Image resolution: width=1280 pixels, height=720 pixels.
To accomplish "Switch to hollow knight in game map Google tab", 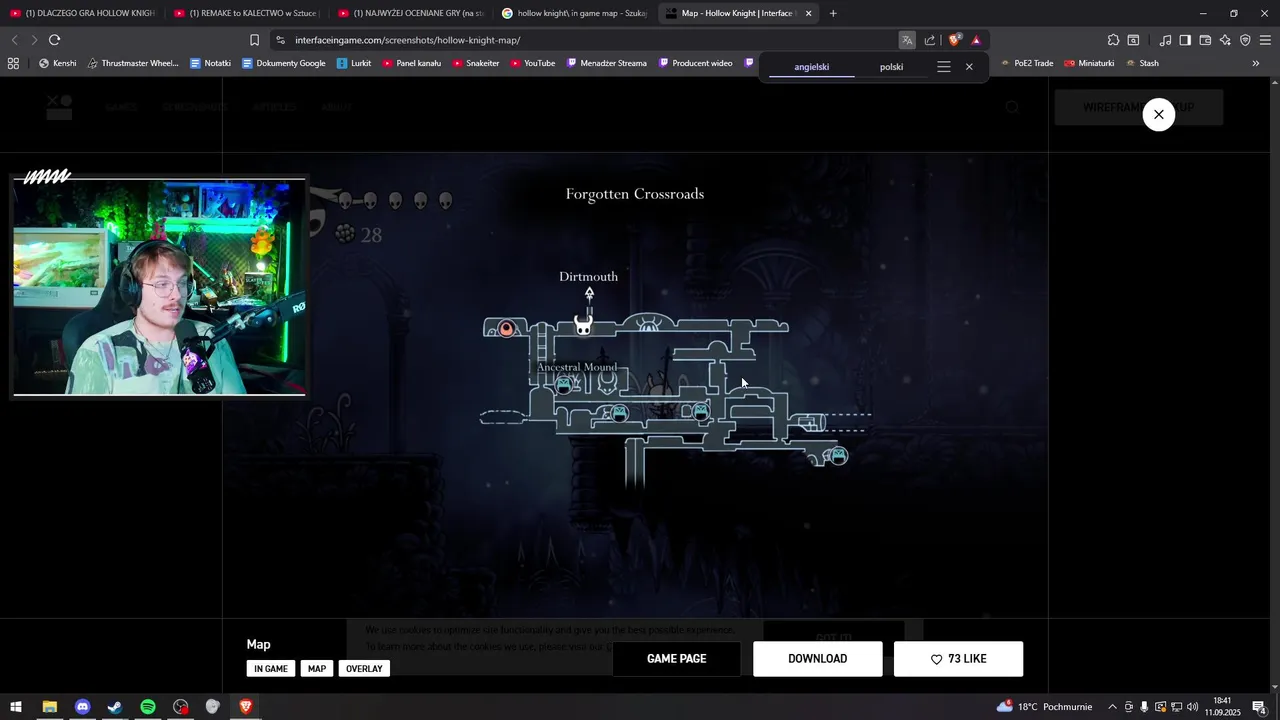I will point(575,13).
